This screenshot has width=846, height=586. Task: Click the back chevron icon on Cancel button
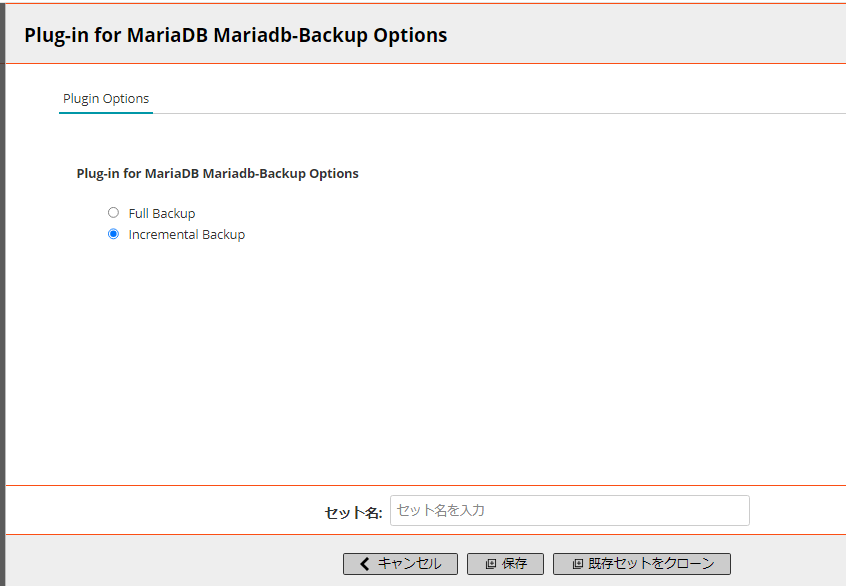[365, 564]
